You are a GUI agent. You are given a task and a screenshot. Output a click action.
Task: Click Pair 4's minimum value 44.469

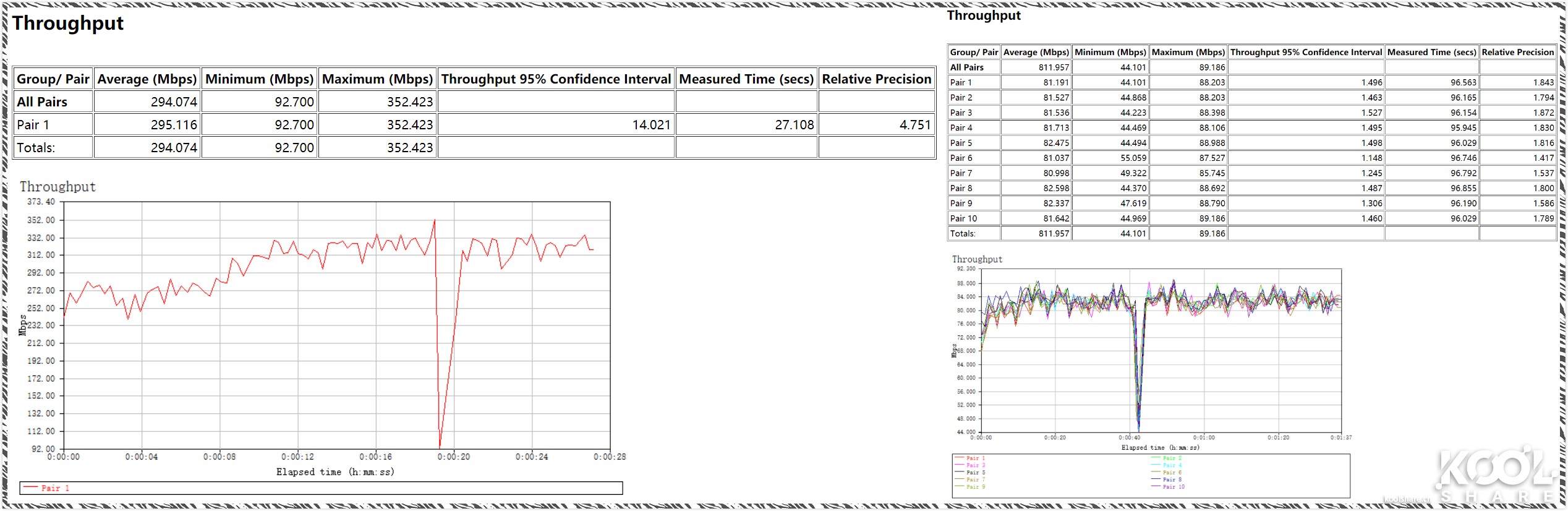point(1133,128)
